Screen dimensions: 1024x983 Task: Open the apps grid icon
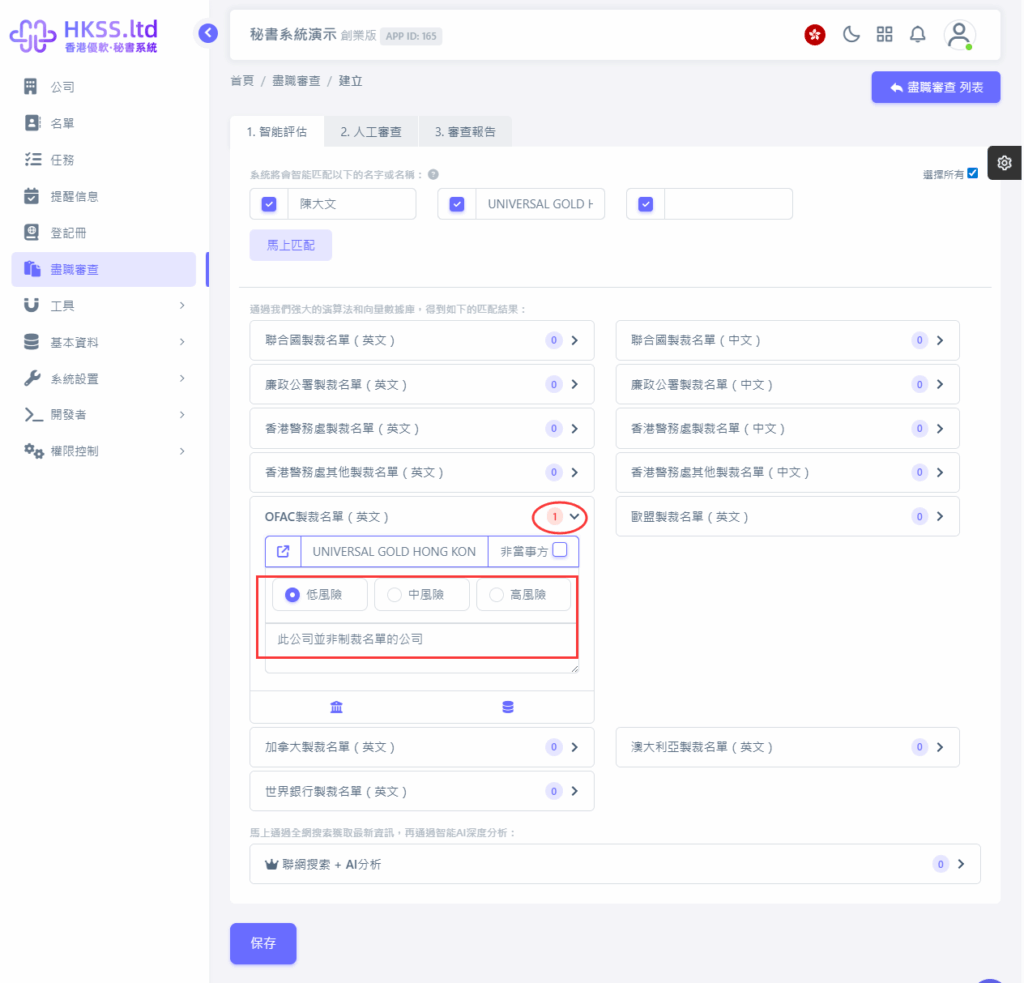(x=884, y=35)
